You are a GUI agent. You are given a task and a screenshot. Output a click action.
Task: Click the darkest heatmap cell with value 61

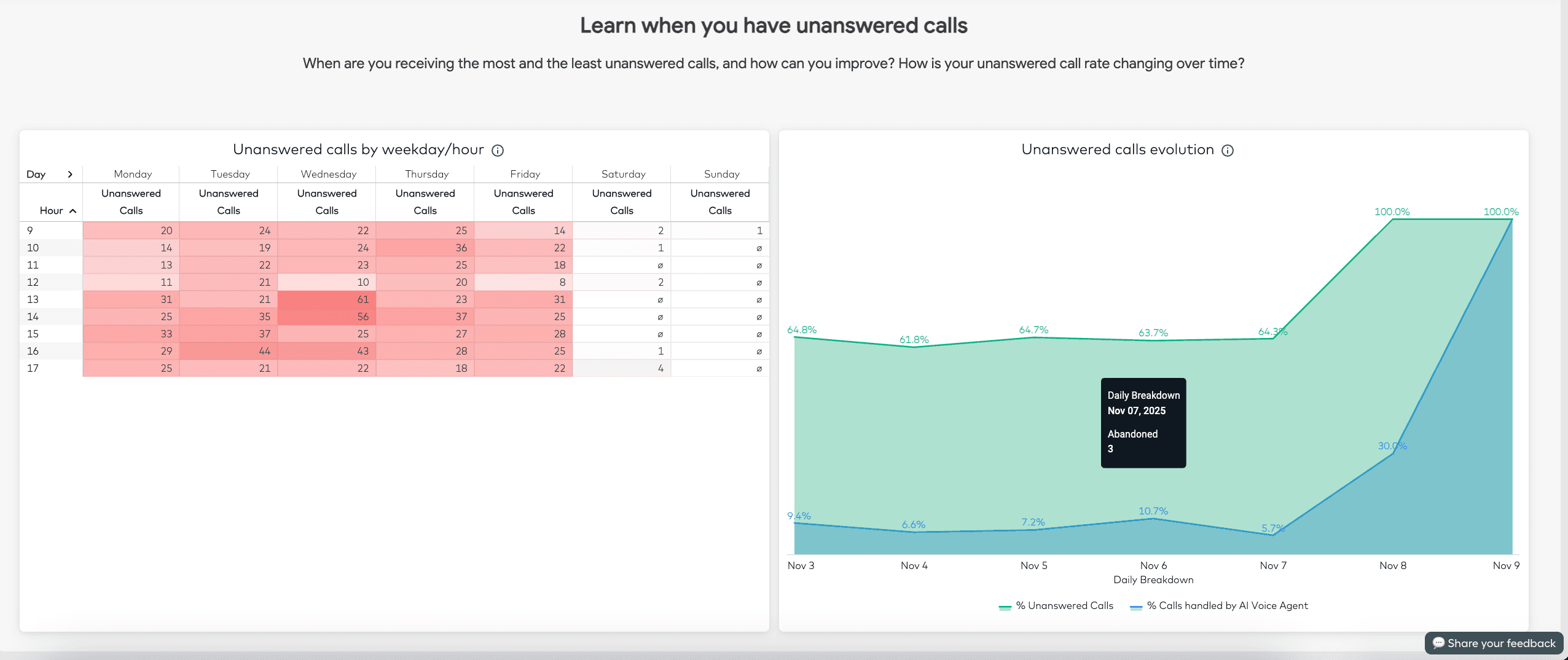click(x=328, y=299)
